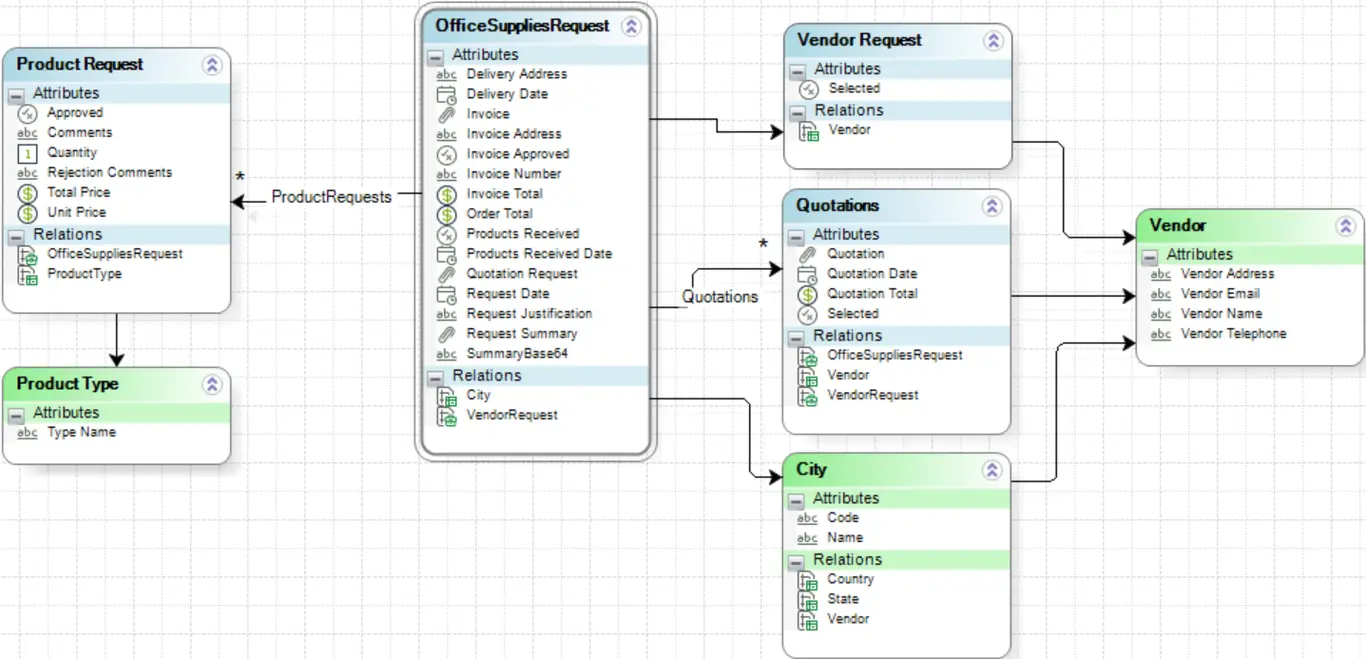Image resolution: width=1366 pixels, height=659 pixels.
Task: Collapse Attributes section in Quotations
Action: [x=797, y=237]
